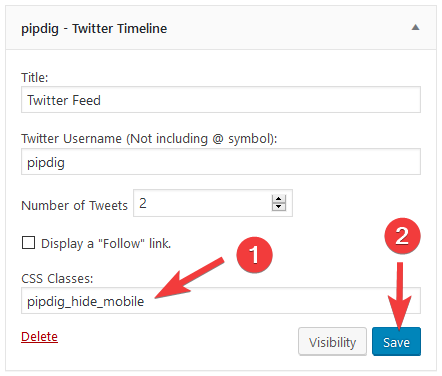Collapse the Twitter Timeline widget with triangle arrow

coord(415,27)
